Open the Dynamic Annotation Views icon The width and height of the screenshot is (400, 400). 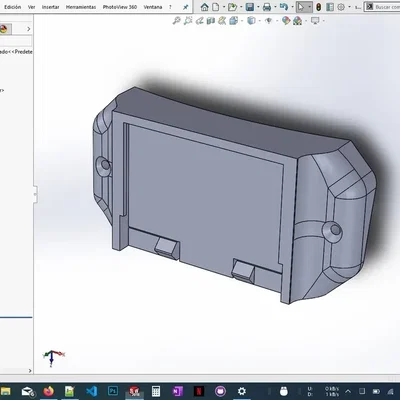point(222,21)
